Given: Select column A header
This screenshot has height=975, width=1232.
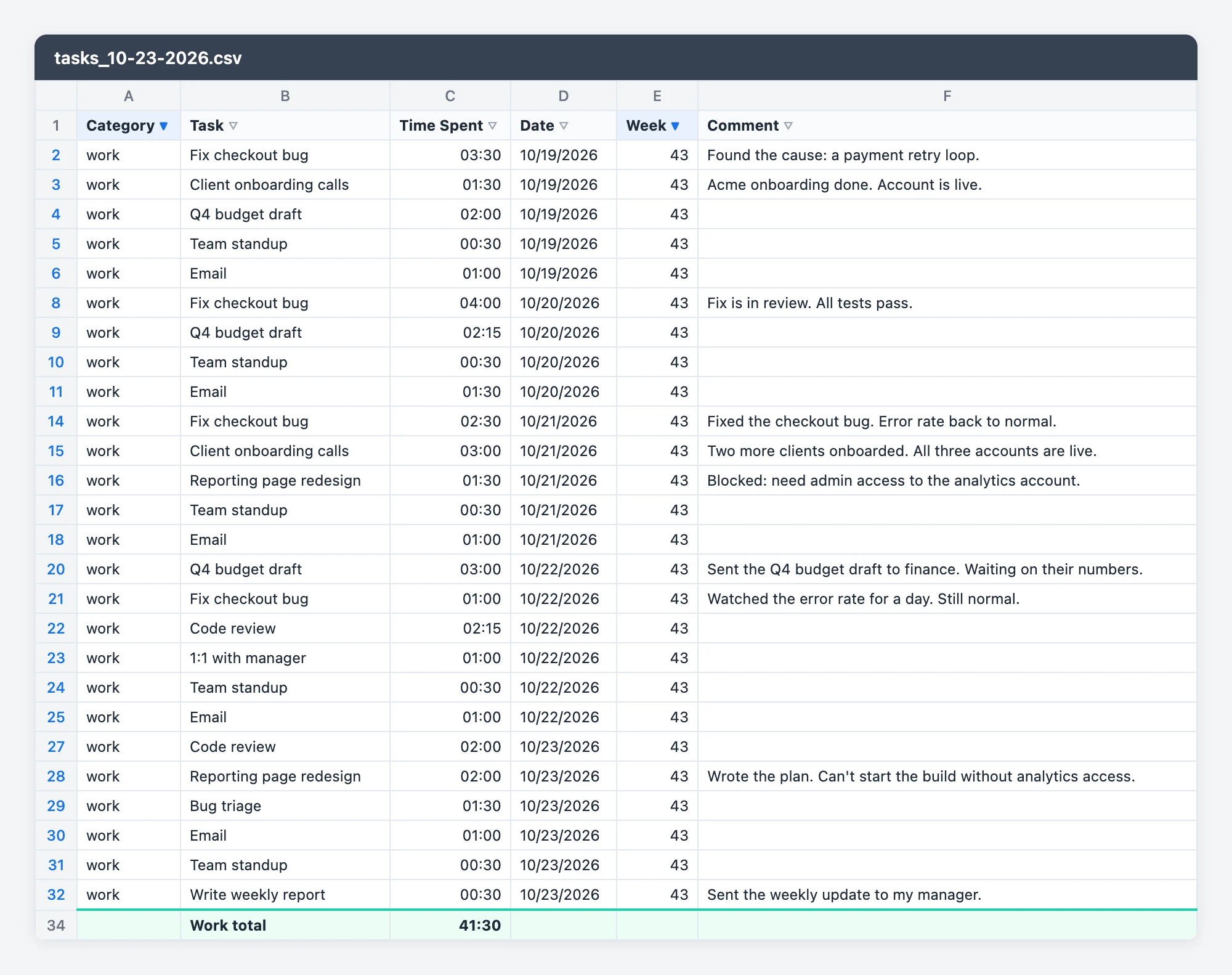Looking at the screenshot, I should pyautogui.click(x=129, y=96).
